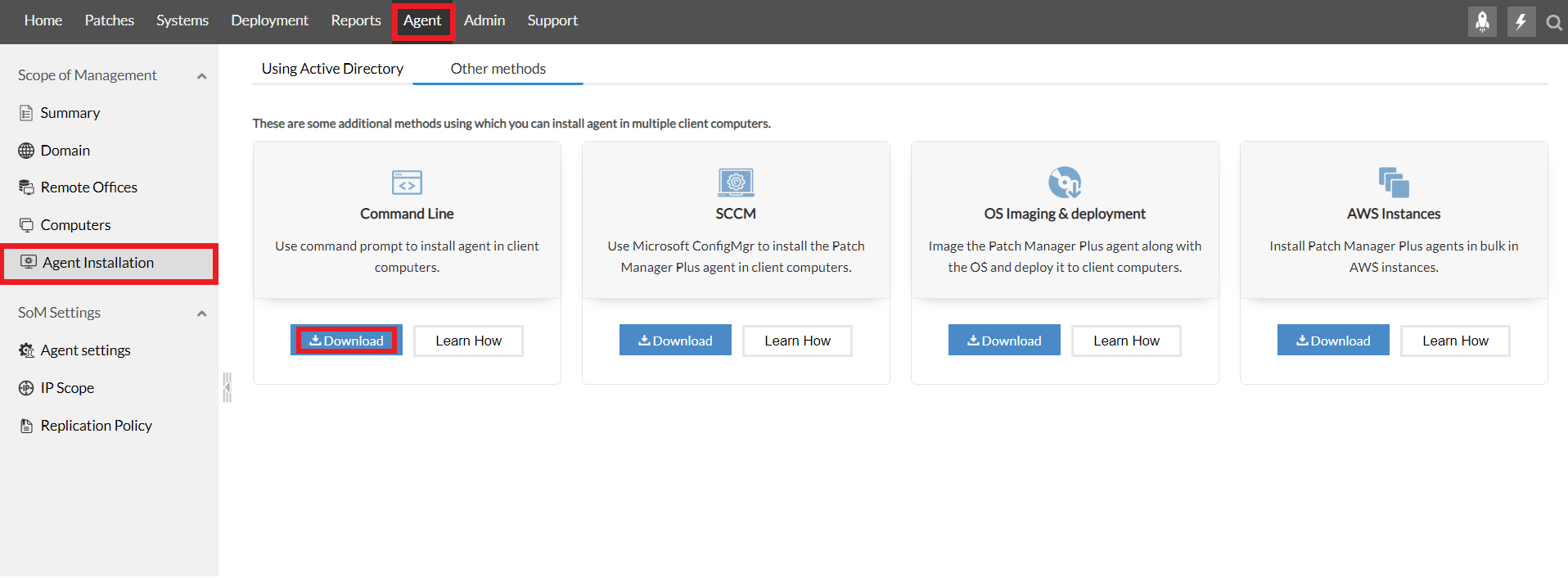The image size is (1568, 578).
Task: Download the SCCM agent package
Action: click(x=675, y=341)
